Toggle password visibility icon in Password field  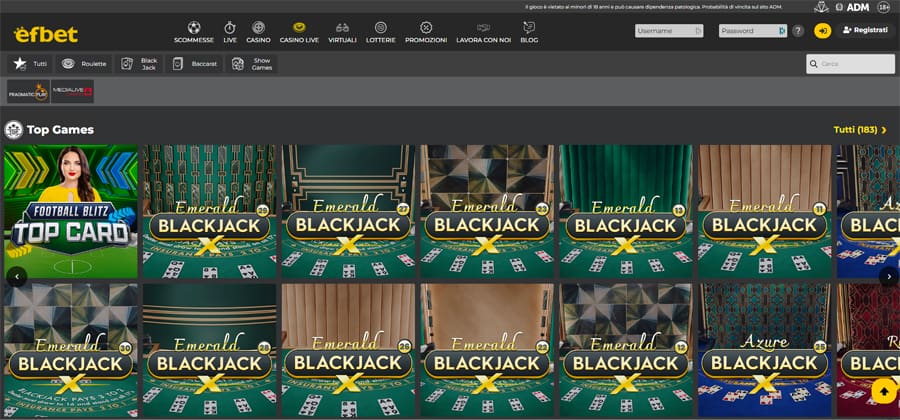coord(782,31)
